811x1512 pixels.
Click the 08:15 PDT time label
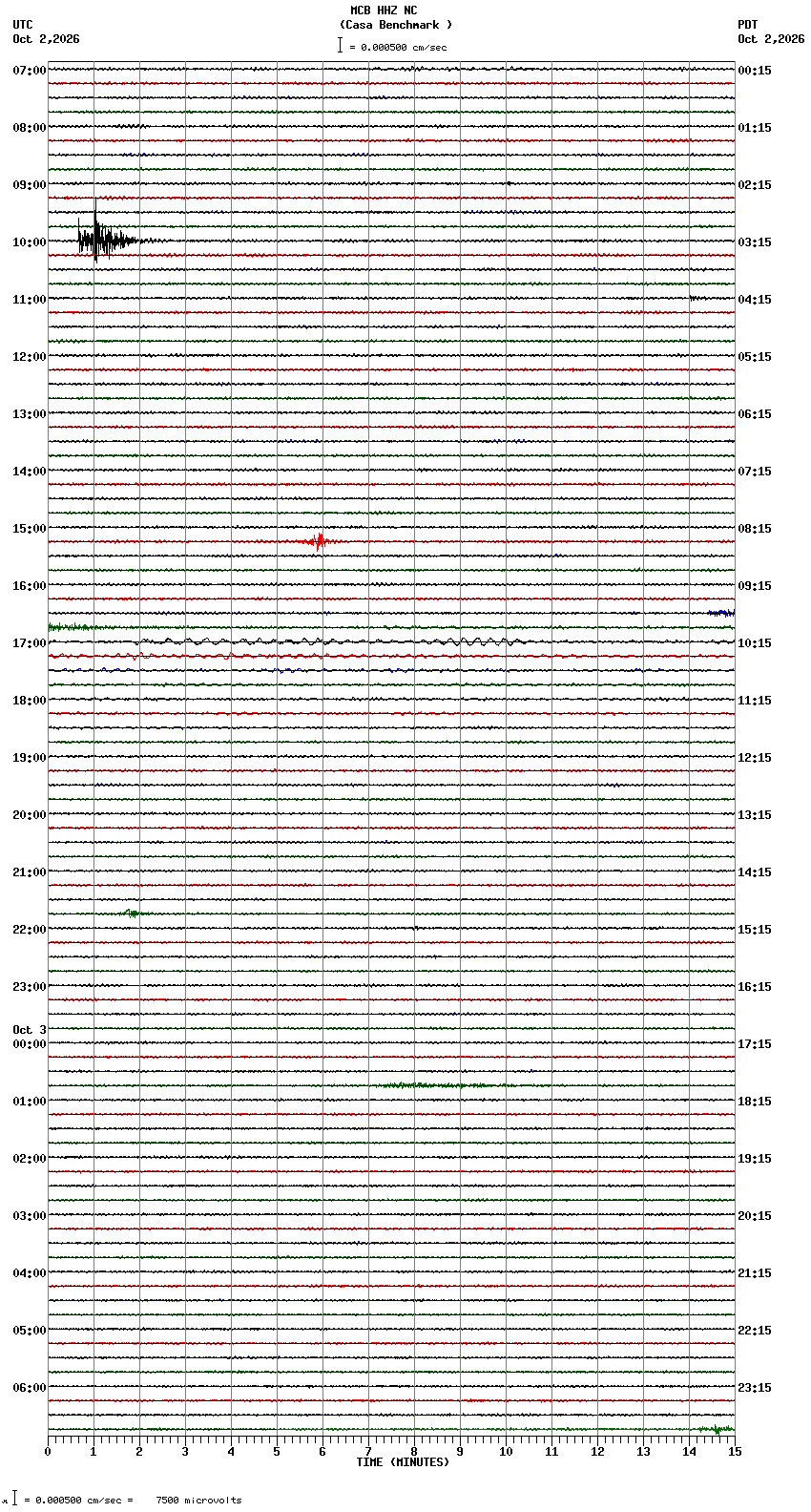(x=755, y=529)
